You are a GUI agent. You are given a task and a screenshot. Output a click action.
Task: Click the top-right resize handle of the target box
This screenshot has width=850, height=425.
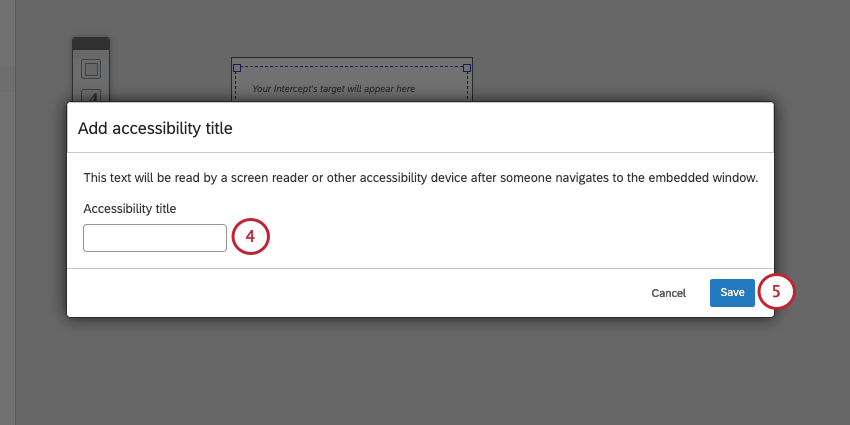[467, 68]
